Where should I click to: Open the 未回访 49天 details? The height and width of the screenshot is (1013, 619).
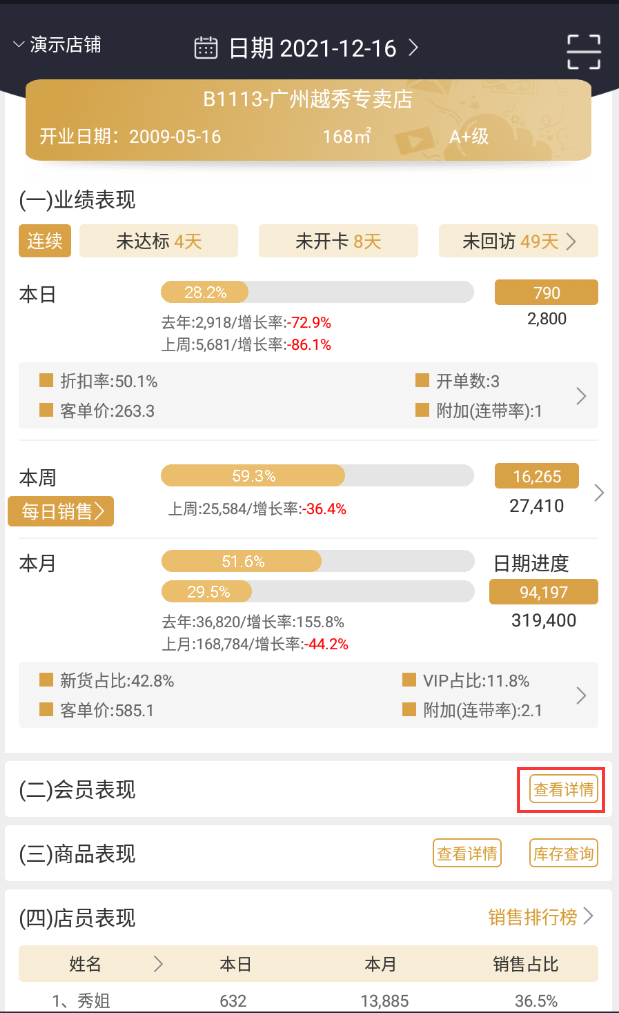[x=518, y=241]
